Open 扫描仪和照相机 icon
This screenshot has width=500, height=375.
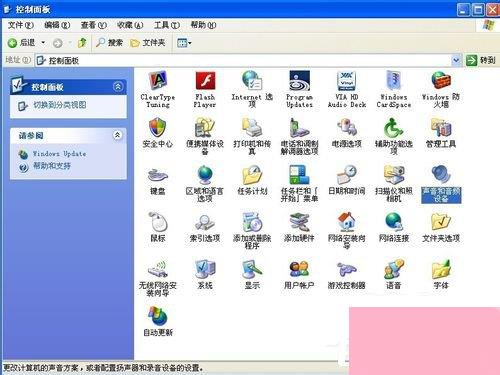[394, 175]
